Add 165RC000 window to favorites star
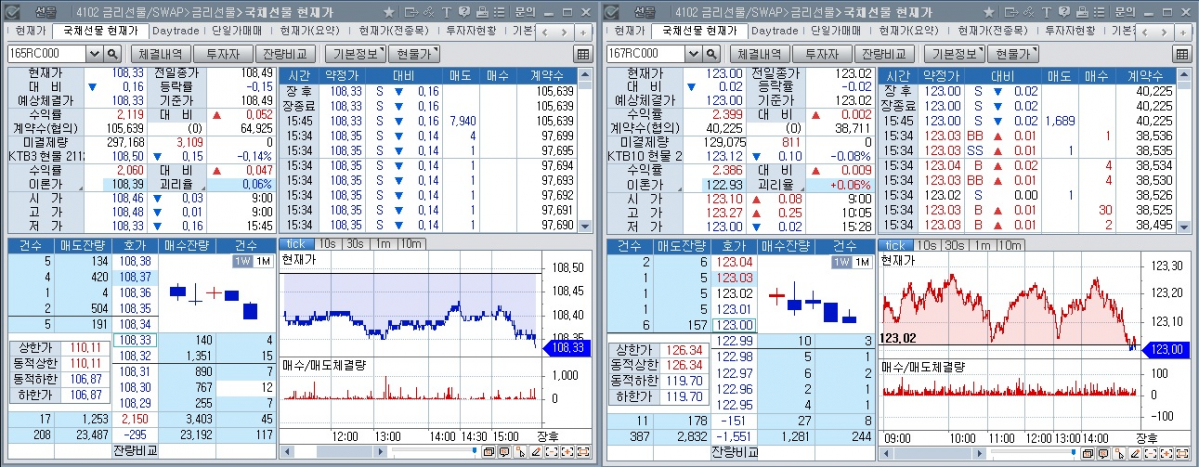 [388, 12]
